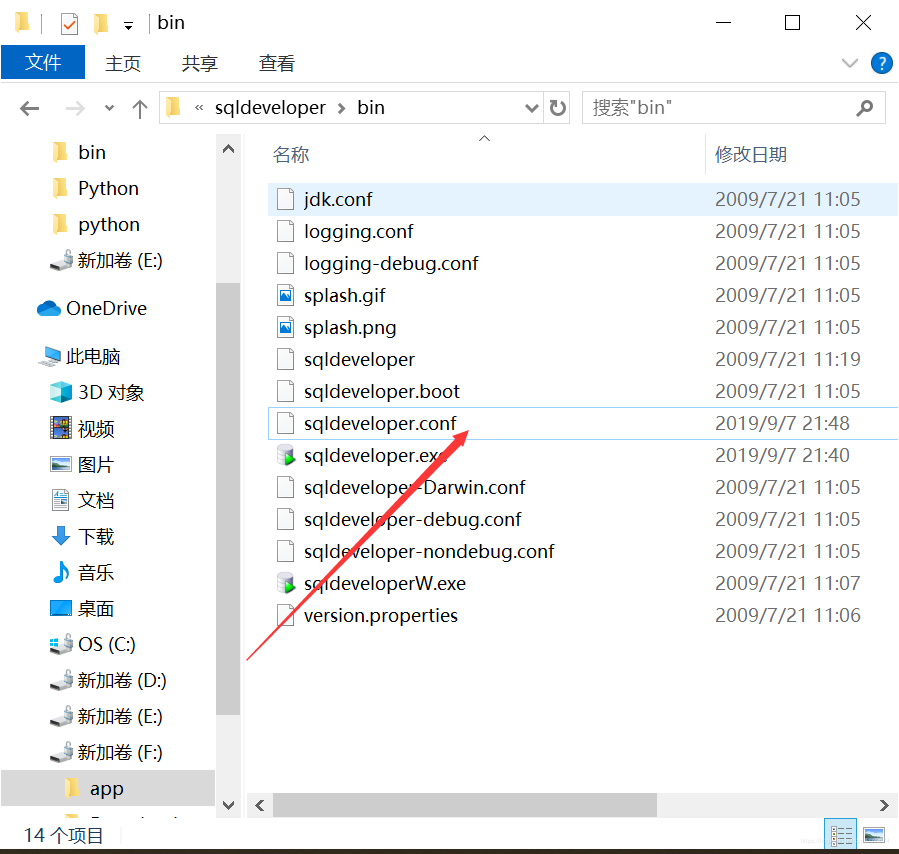Click the file list horizontal scrollbar thumb
Screen dimensions: 899x854
465,805
